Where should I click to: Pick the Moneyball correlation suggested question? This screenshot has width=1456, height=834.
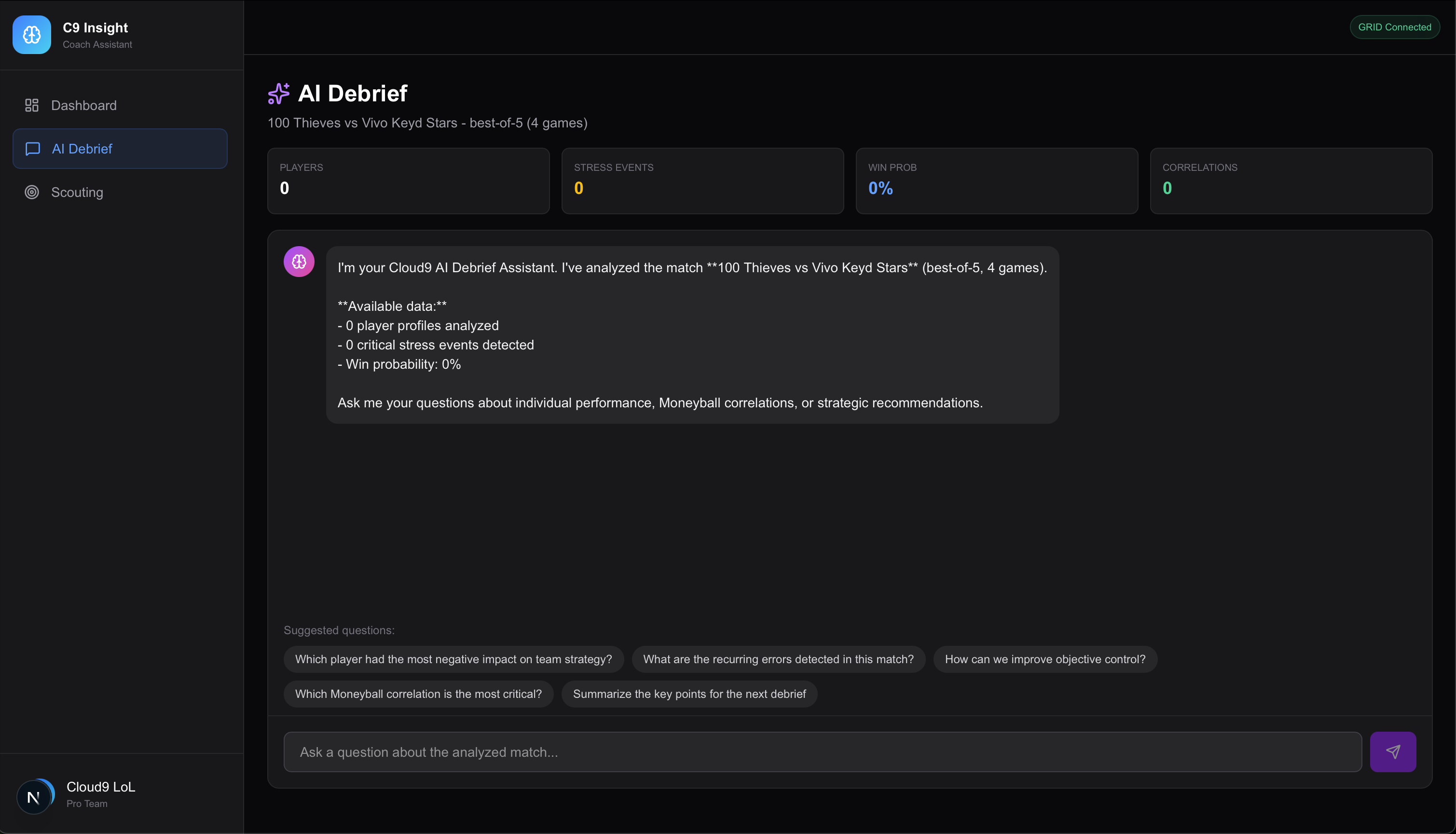click(x=418, y=694)
